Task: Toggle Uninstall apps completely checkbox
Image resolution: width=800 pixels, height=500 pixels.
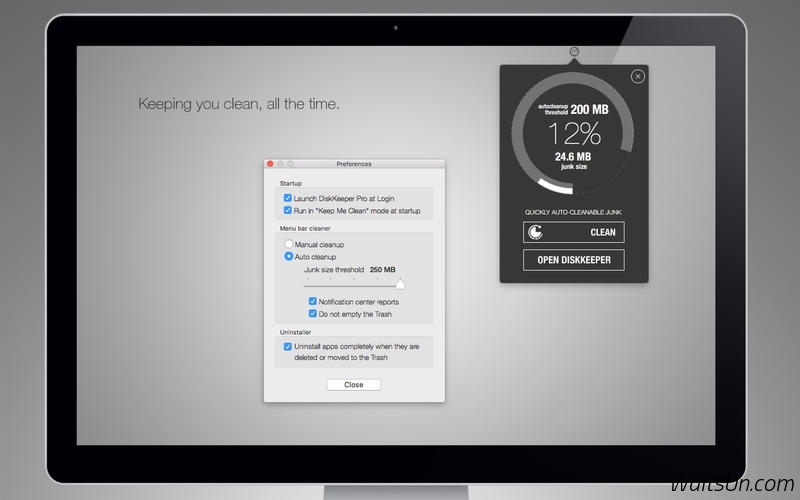Action: [288, 346]
